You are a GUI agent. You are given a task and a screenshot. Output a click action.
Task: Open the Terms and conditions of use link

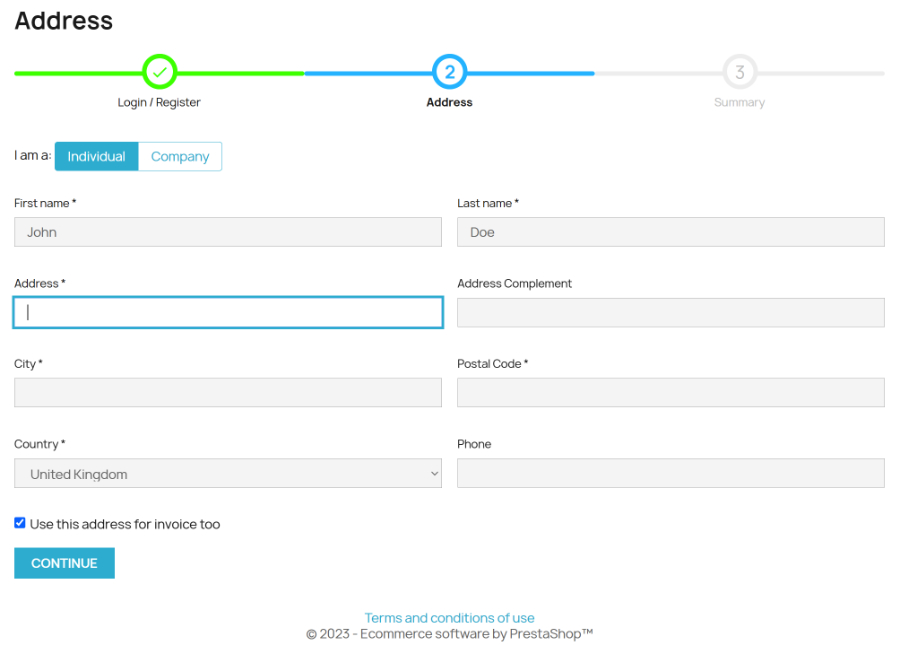(x=449, y=618)
